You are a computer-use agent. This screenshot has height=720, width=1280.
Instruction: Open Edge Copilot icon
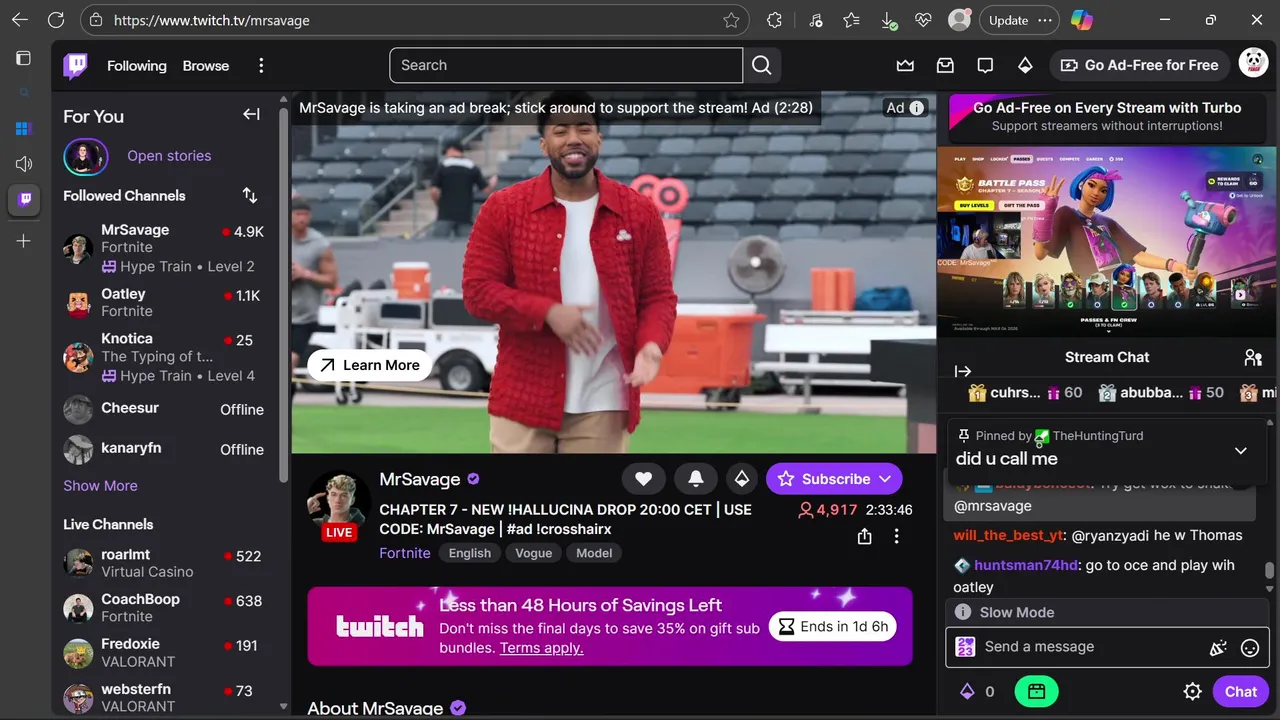pyautogui.click(x=1081, y=20)
